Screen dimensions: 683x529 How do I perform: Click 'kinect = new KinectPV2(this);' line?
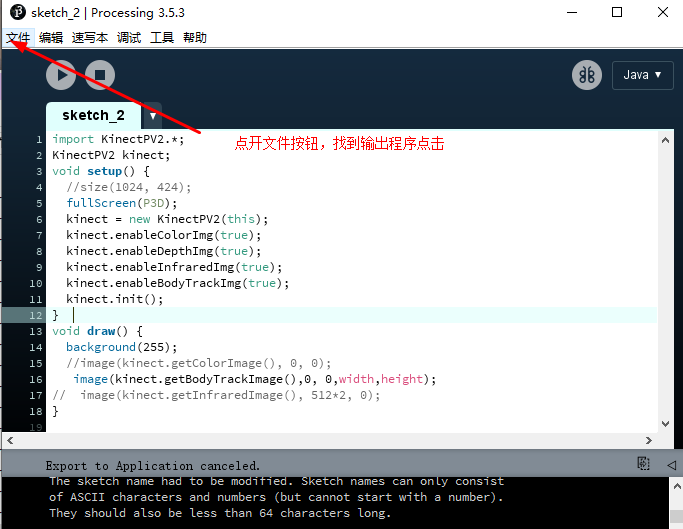[167, 219]
